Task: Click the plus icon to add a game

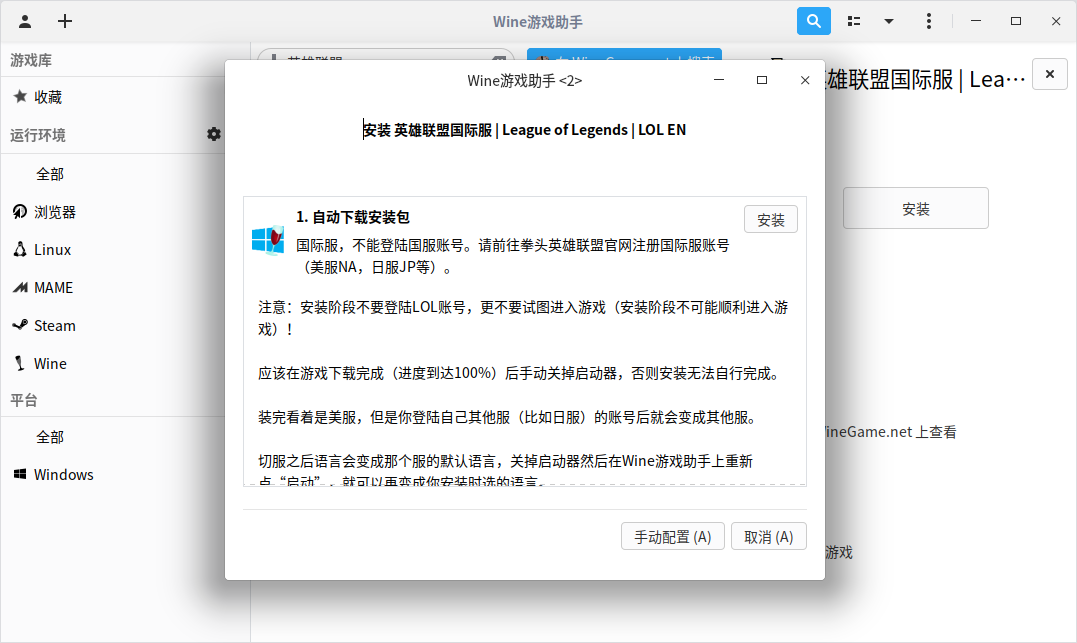Action: 65,21
